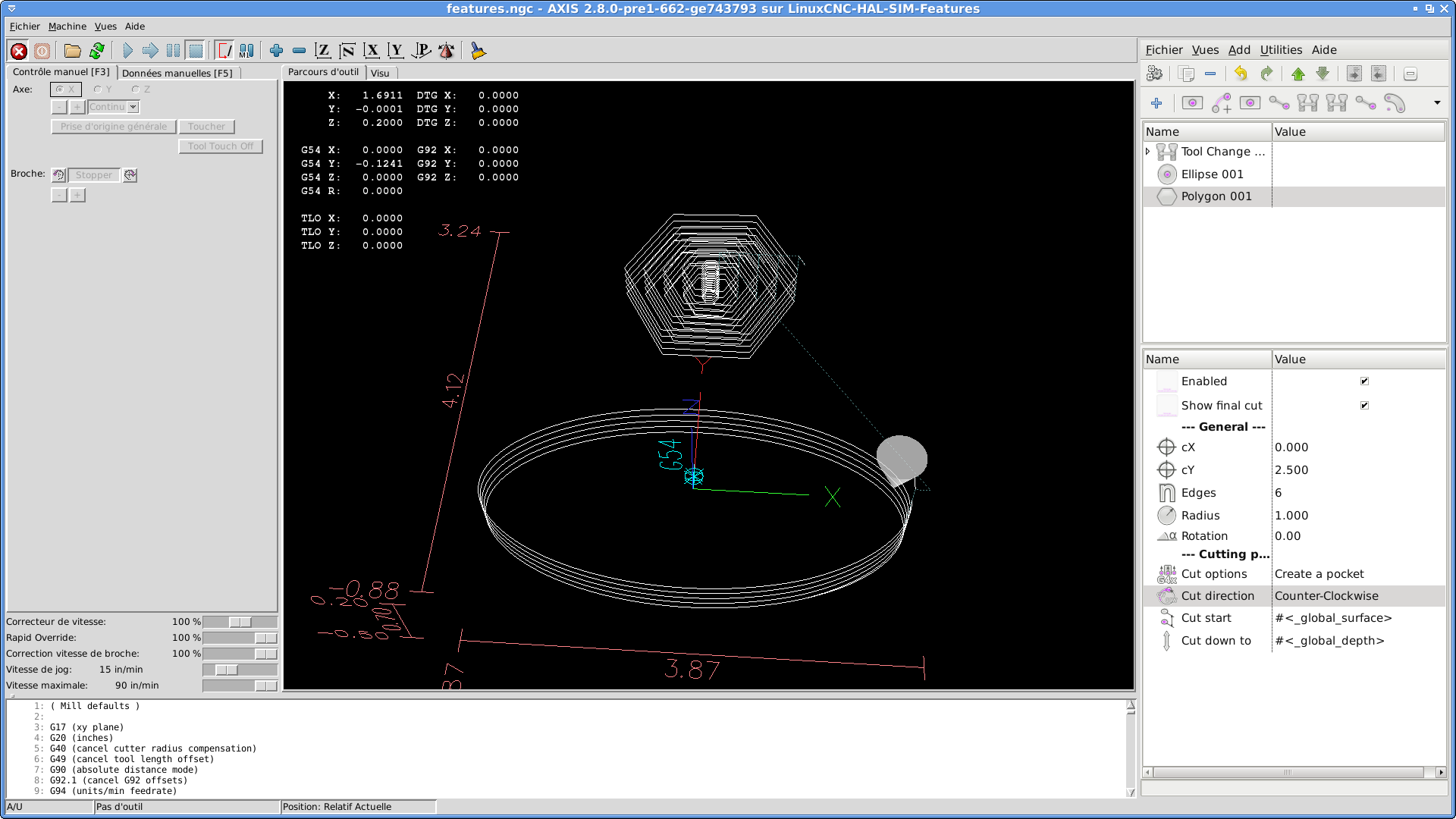Toggle the Show final cut checkbox
1456x819 pixels.
1364,406
